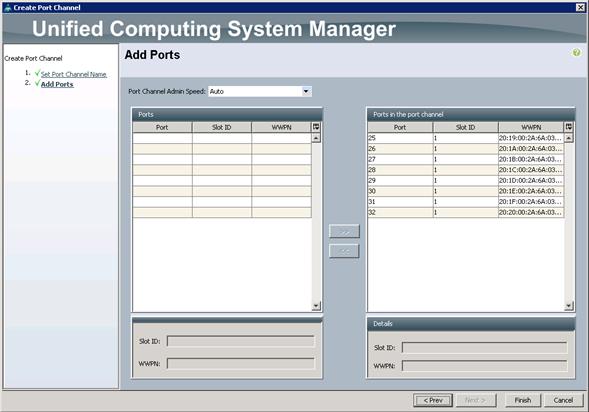Click WWPN 20:19:00:2A:6A:03 cell
Screen dimensions: 589x412
tap(531, 138)
